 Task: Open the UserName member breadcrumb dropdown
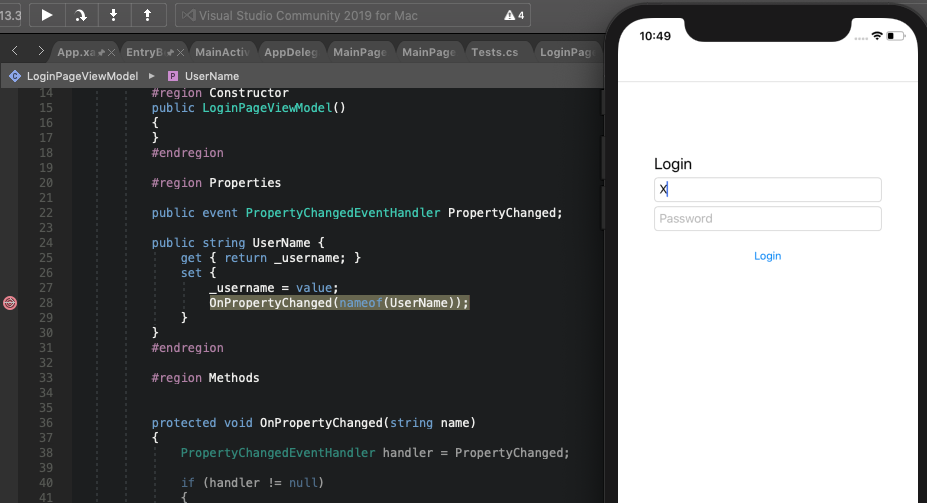point(211,76)
